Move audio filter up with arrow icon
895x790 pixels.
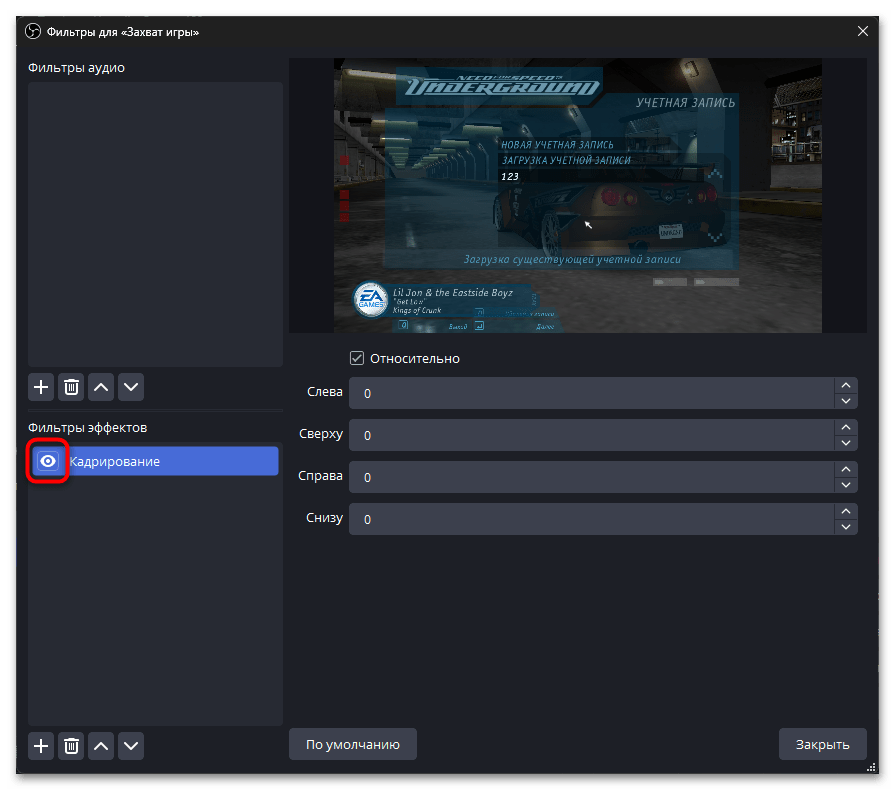(101, 387)
